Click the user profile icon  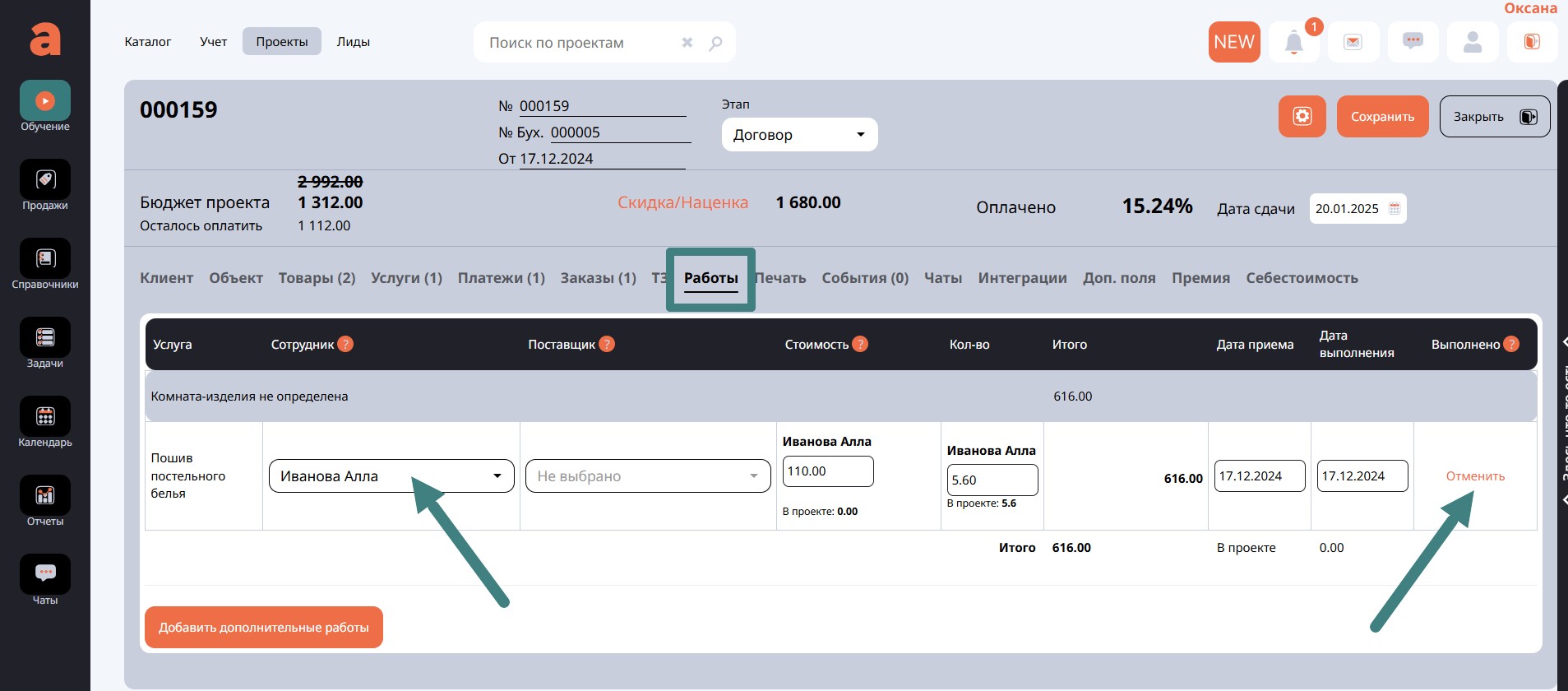(x=1472, y=42)
